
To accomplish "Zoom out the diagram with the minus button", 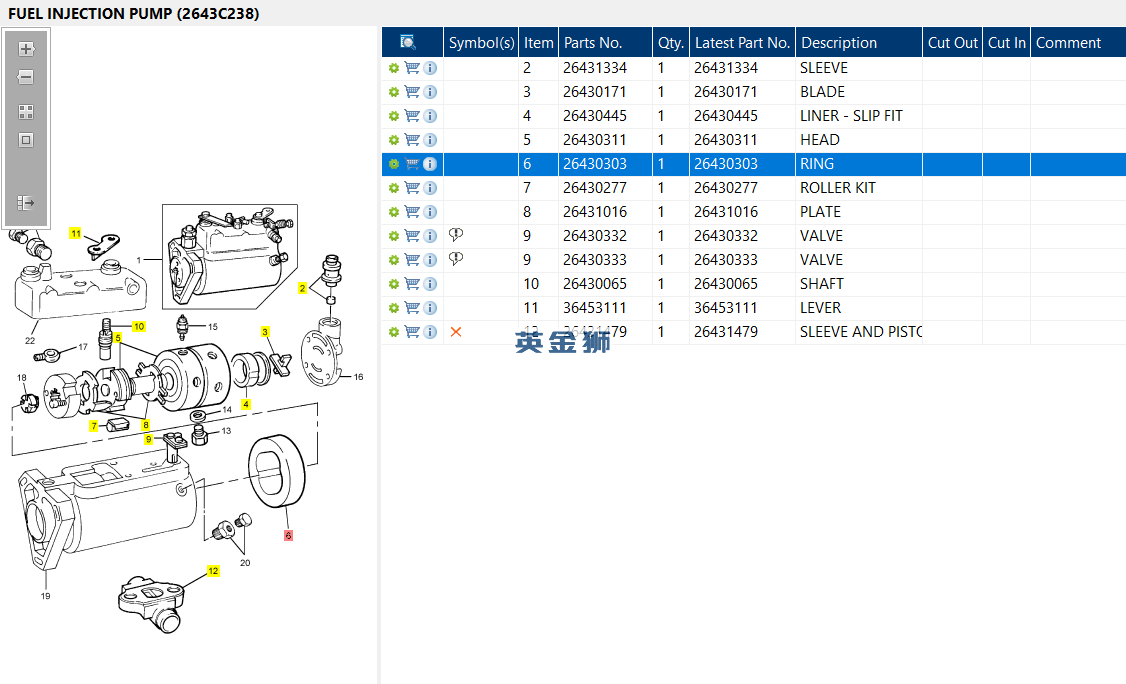I will pos(26,77).
